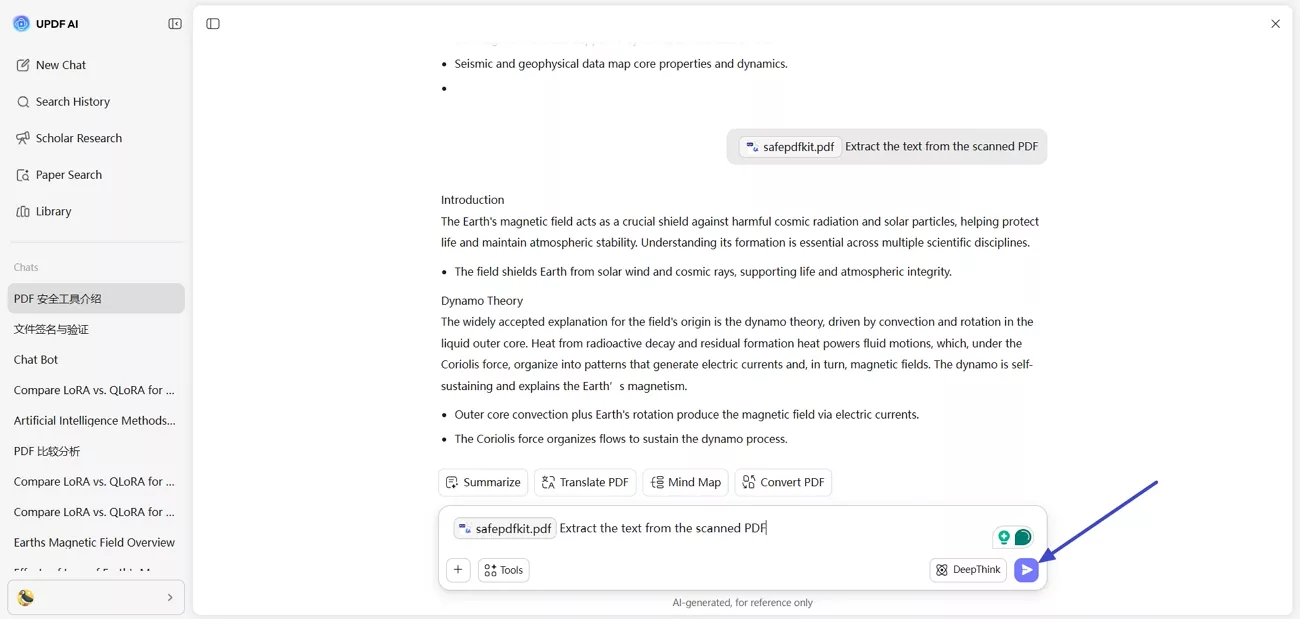Click the Scholar Research icon

(23, 138)
